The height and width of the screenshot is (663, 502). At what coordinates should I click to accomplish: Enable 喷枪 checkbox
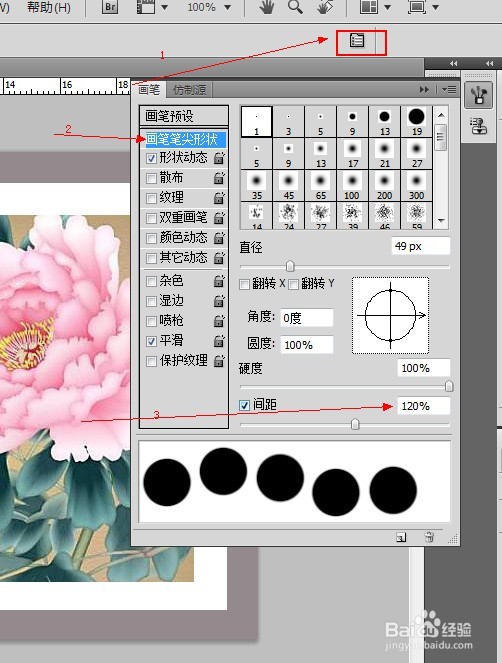[151, 321]
